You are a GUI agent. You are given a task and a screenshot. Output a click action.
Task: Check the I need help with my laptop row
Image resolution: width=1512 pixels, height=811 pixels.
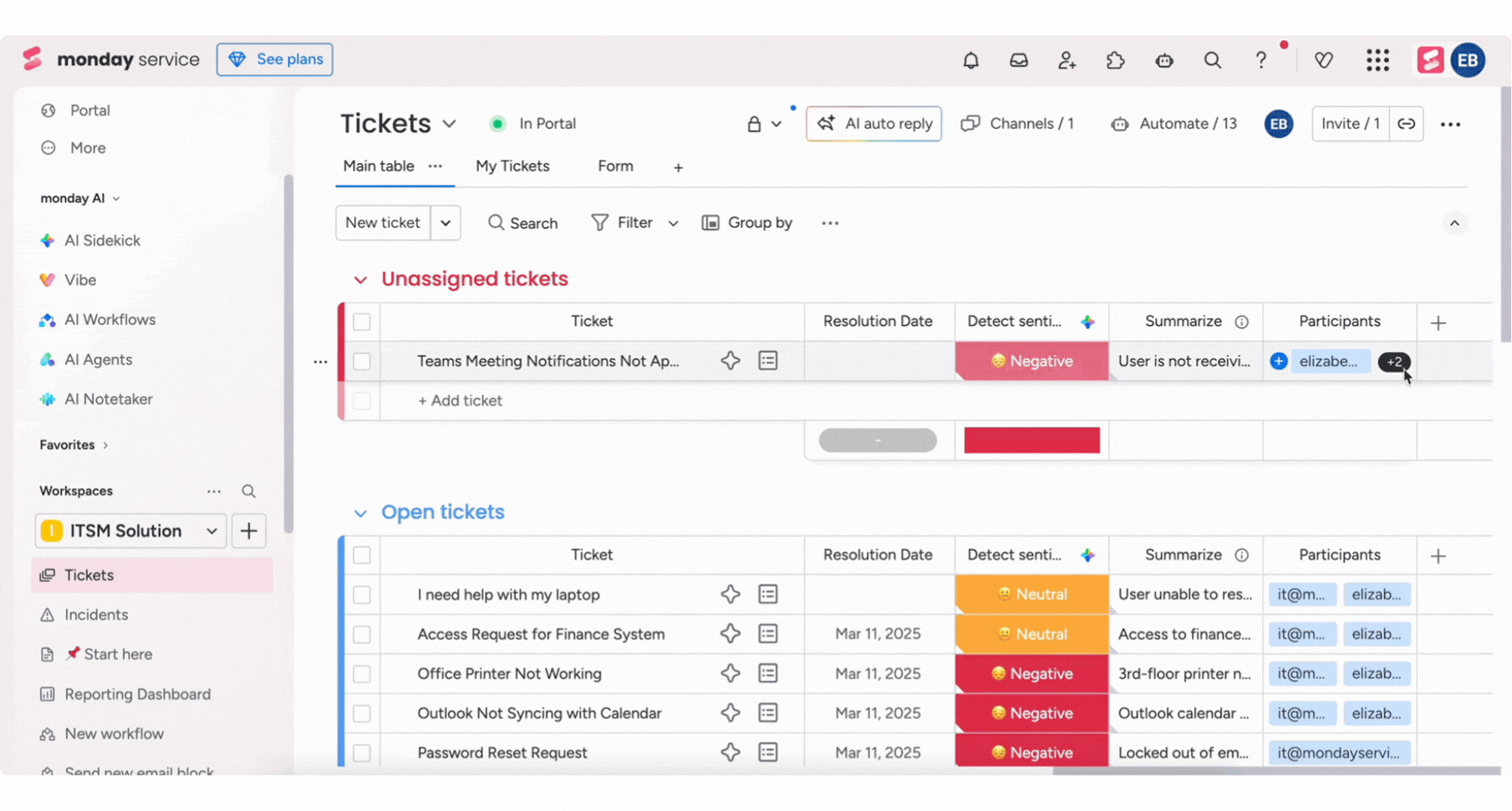click(x=361, y=594)
